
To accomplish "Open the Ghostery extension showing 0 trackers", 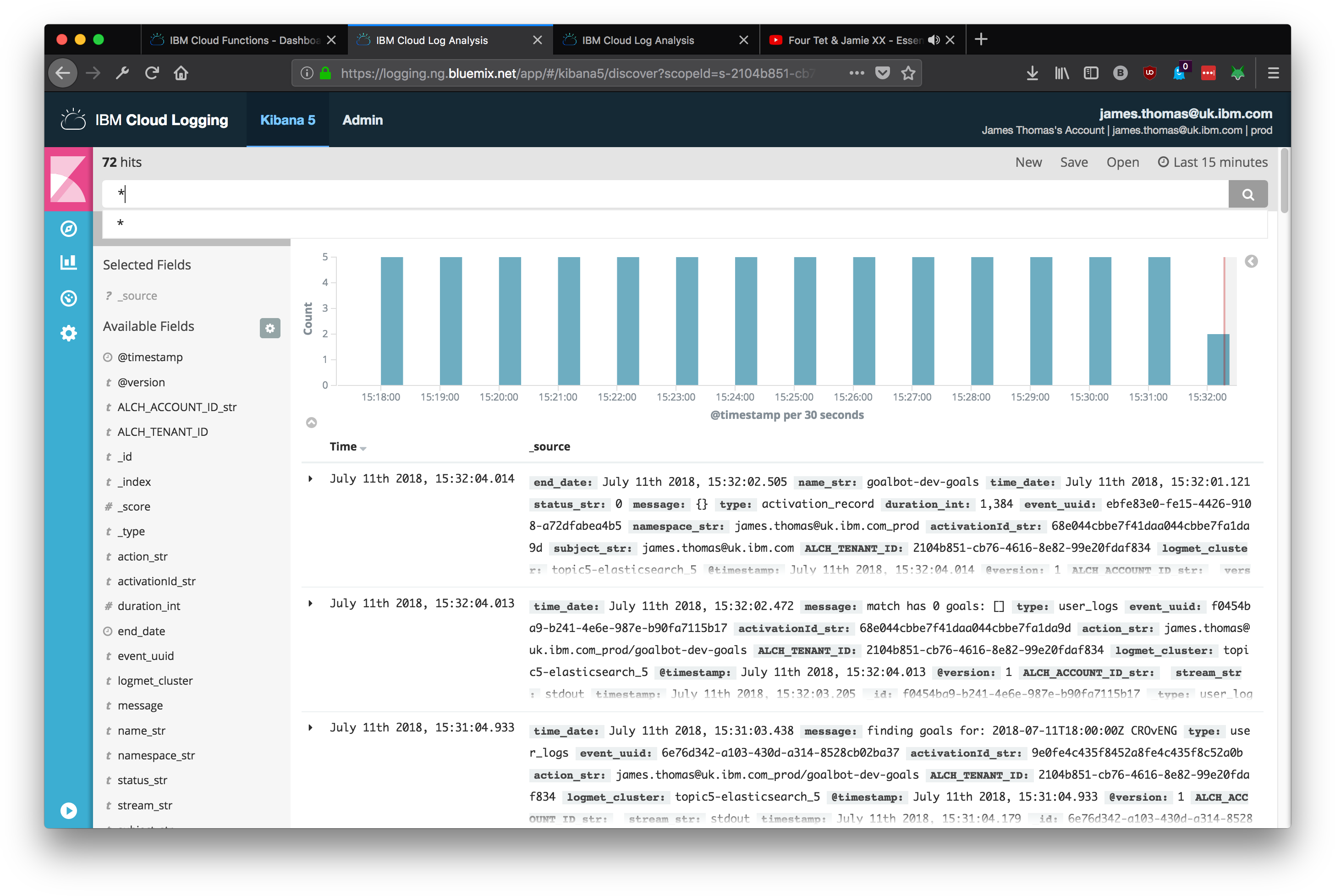I will click(1179, 72).
